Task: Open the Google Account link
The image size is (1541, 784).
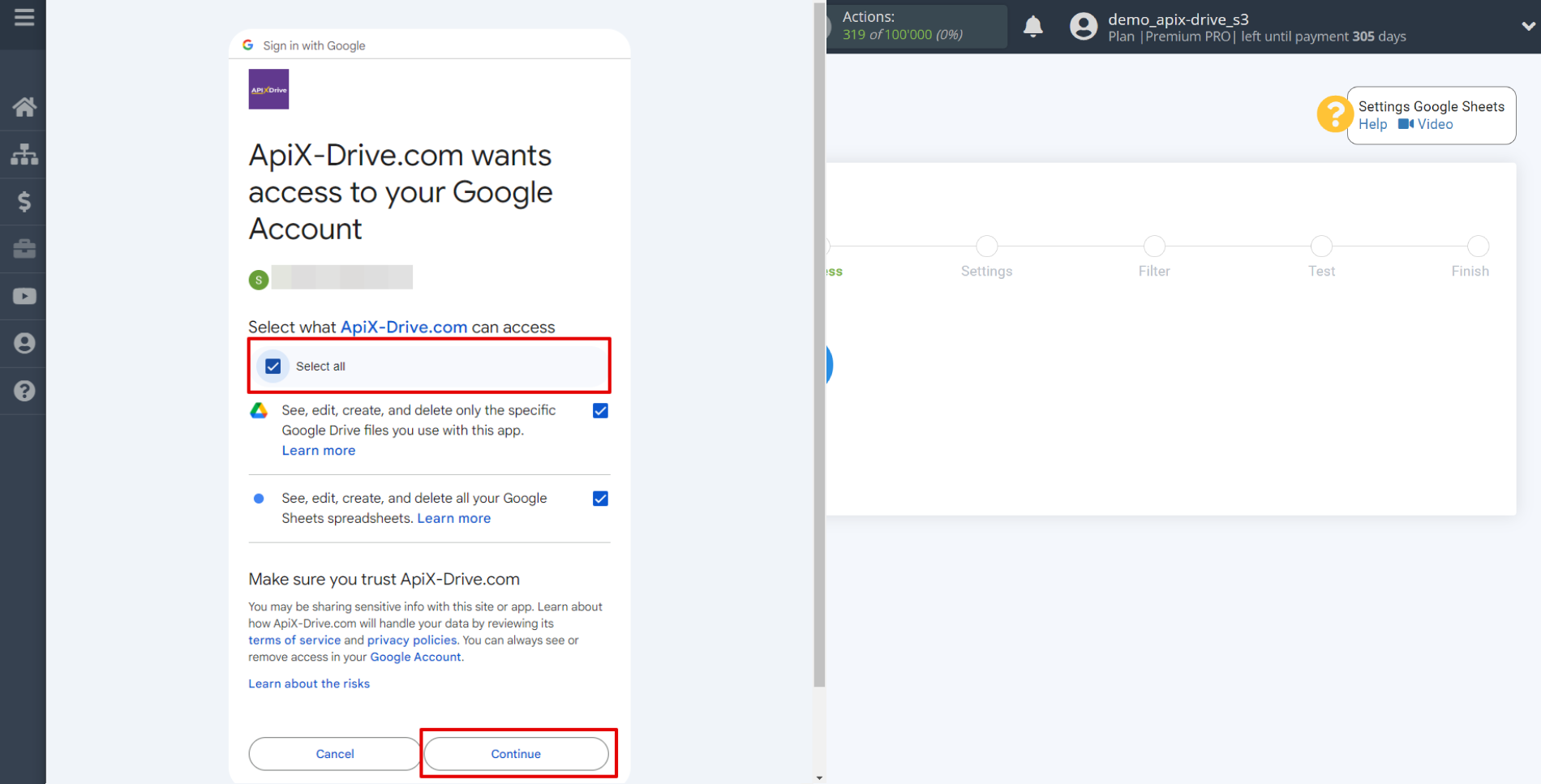Action: tap(415, 658)
